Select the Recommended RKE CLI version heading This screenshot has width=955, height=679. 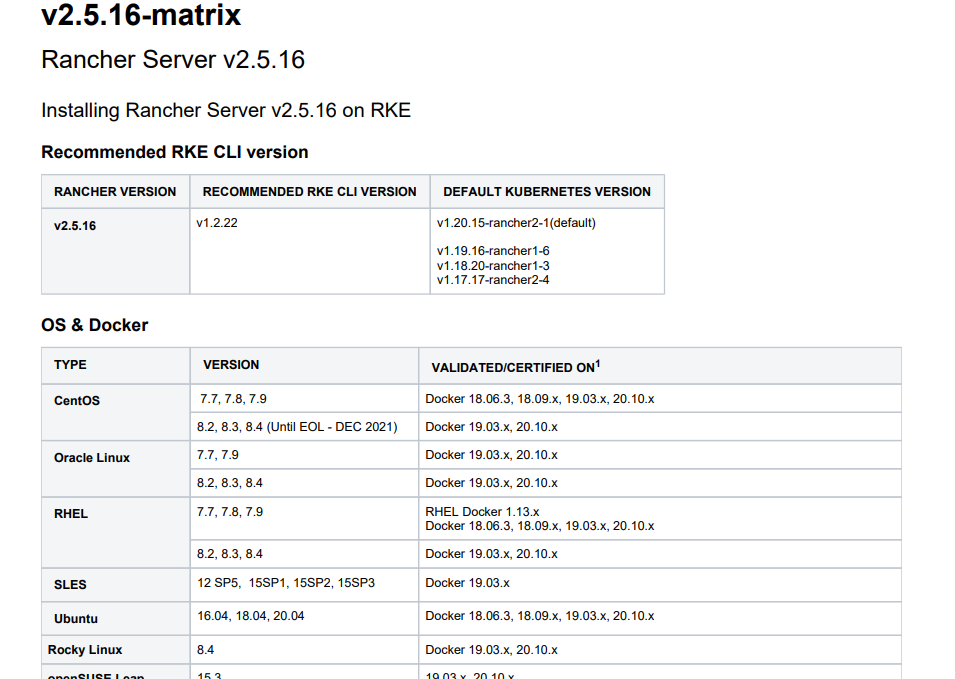[x=174, y=152]
